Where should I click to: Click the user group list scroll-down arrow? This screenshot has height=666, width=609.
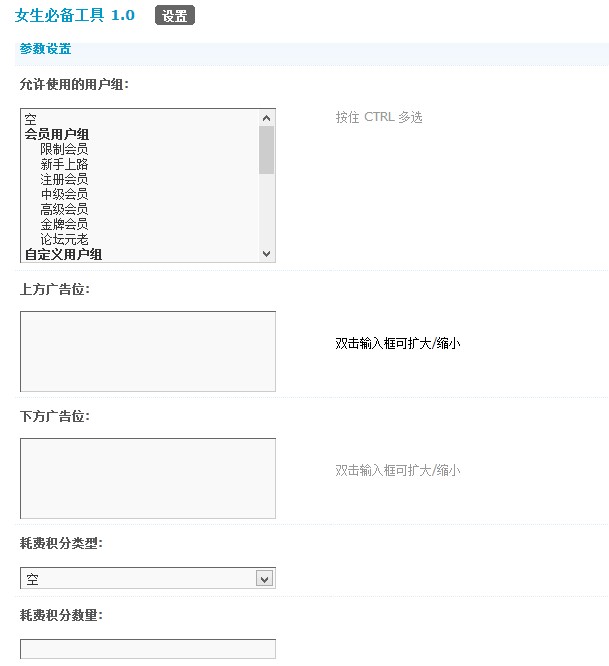266,254
